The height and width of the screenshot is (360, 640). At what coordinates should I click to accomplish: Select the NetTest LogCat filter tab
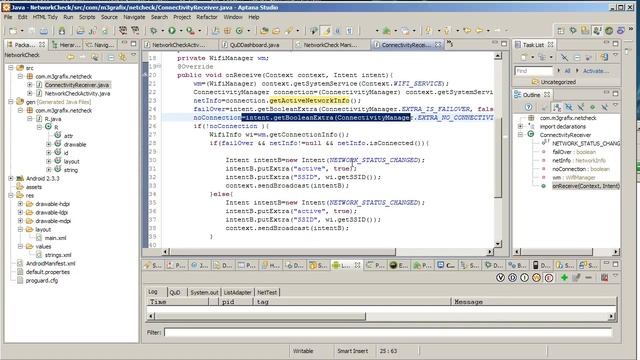click(x=267, y=292)
